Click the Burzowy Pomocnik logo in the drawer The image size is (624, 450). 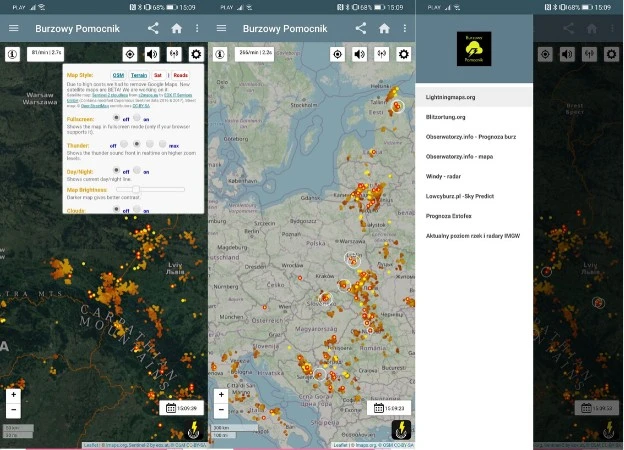click(x=473, y=48)
